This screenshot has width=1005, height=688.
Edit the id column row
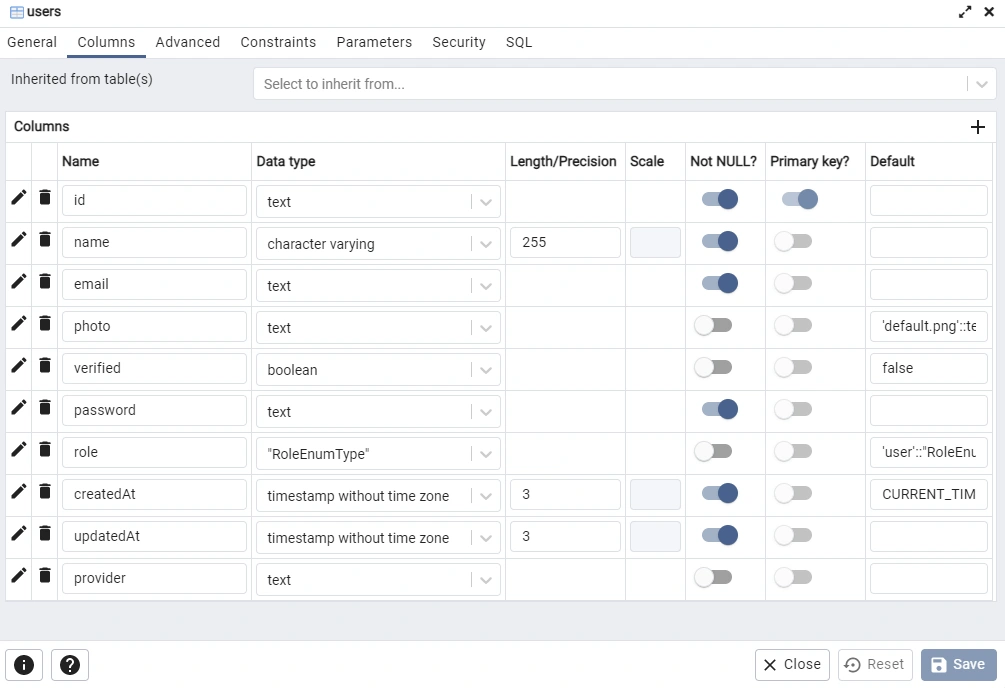point(19,197)
